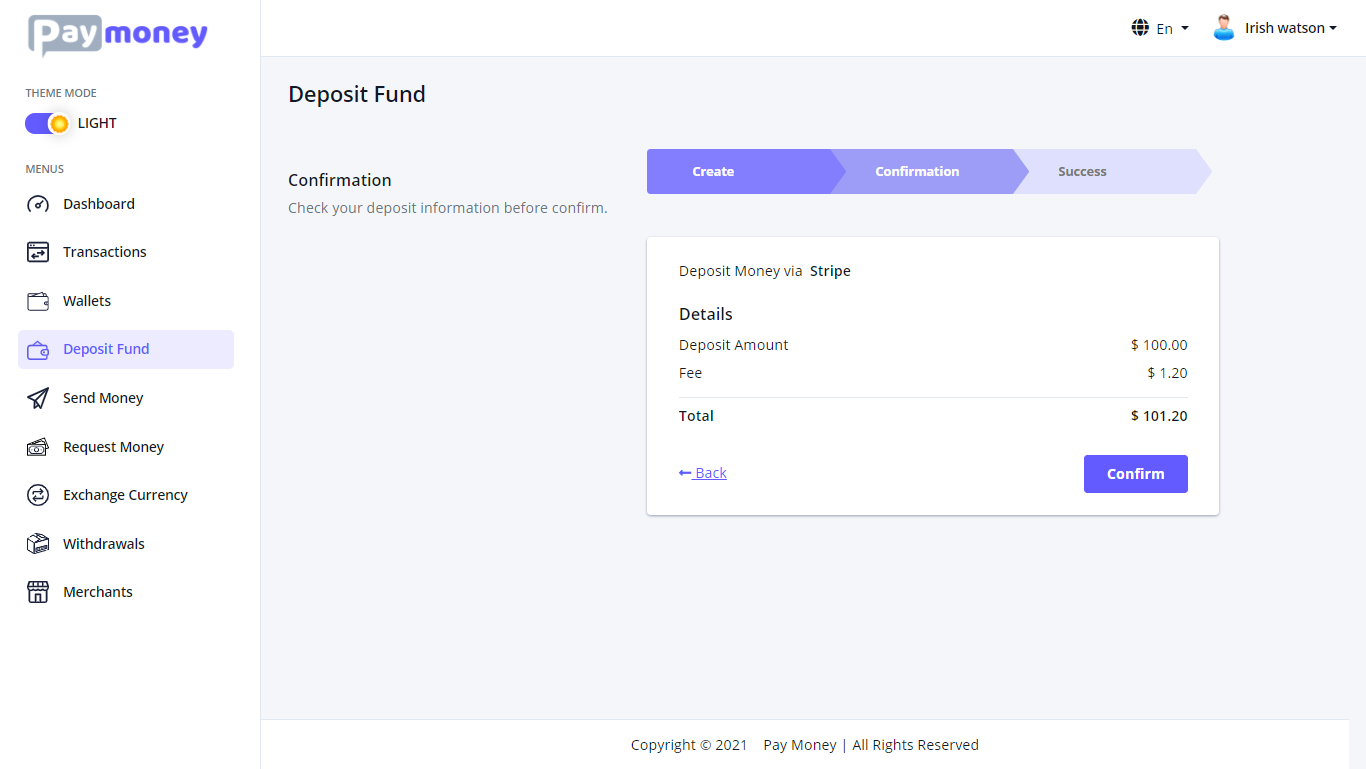Expand the Irish watson account menu

click(1285, 27)
